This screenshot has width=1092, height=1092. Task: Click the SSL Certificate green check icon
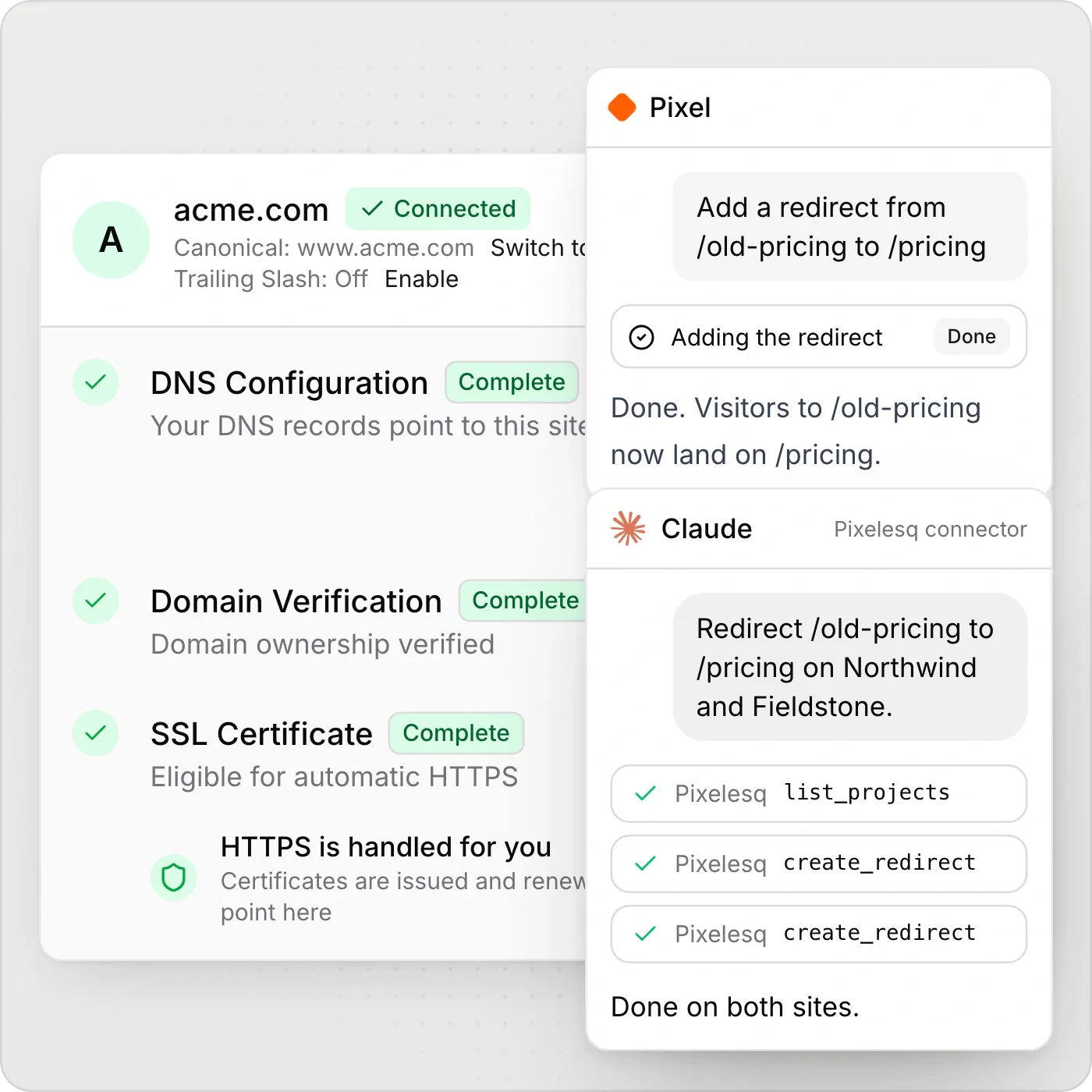[95, 733]
